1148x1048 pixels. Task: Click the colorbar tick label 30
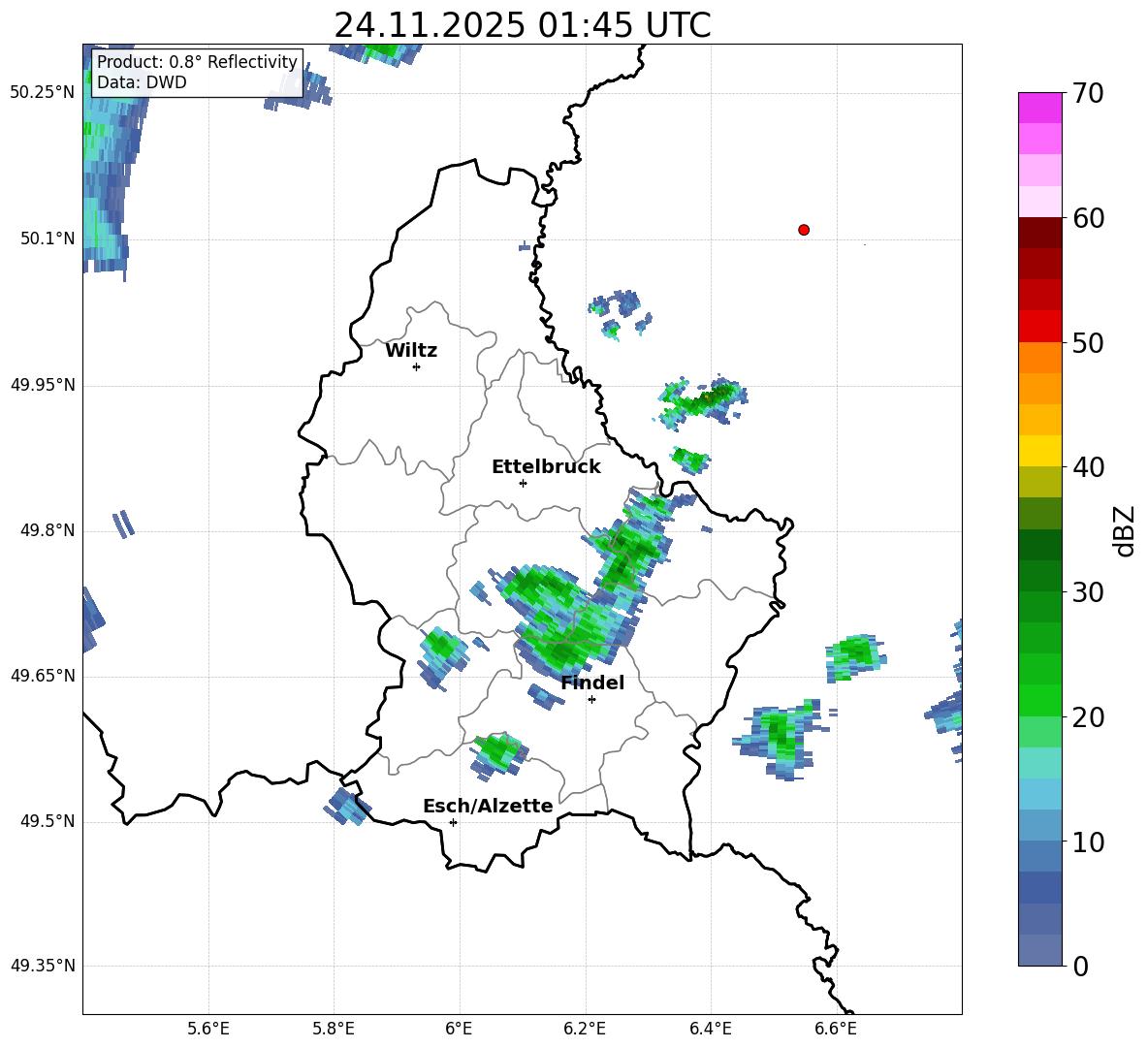click(1088, 592)
